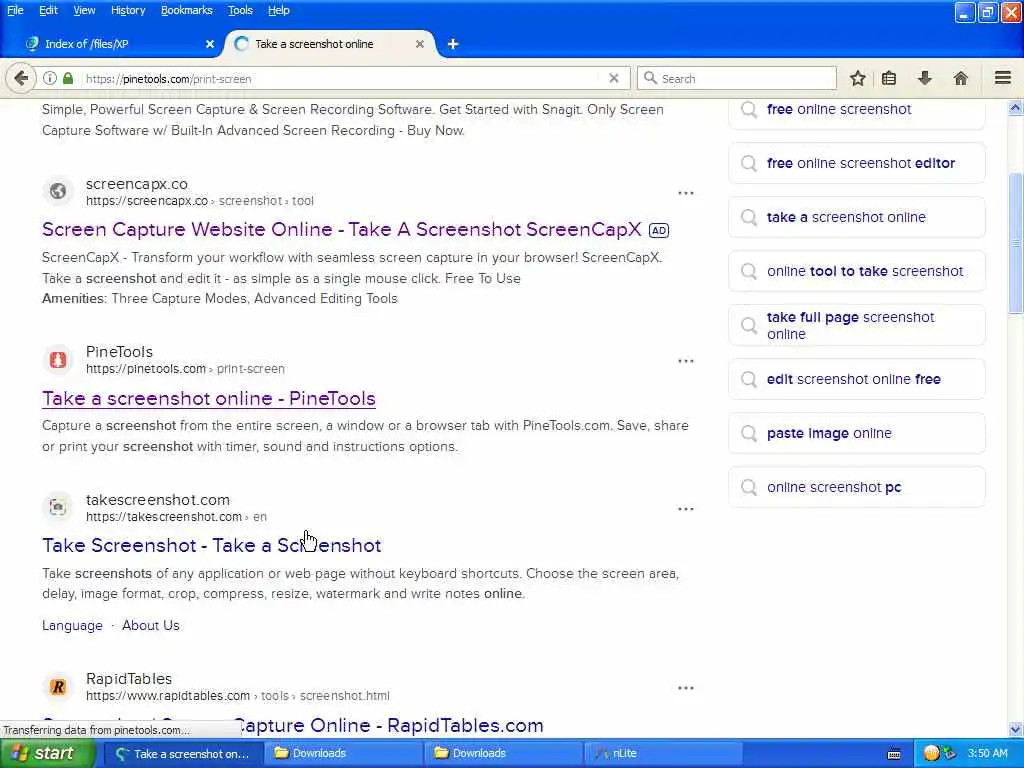Search suggestion: paste image online
Screen dimensions: 1024x768
point(857,434)
